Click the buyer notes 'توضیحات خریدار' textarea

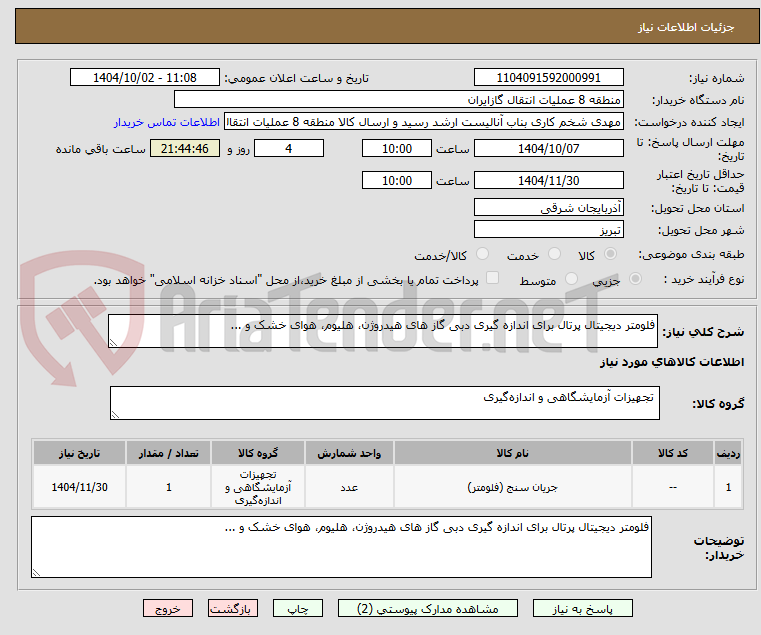[341, 547]
